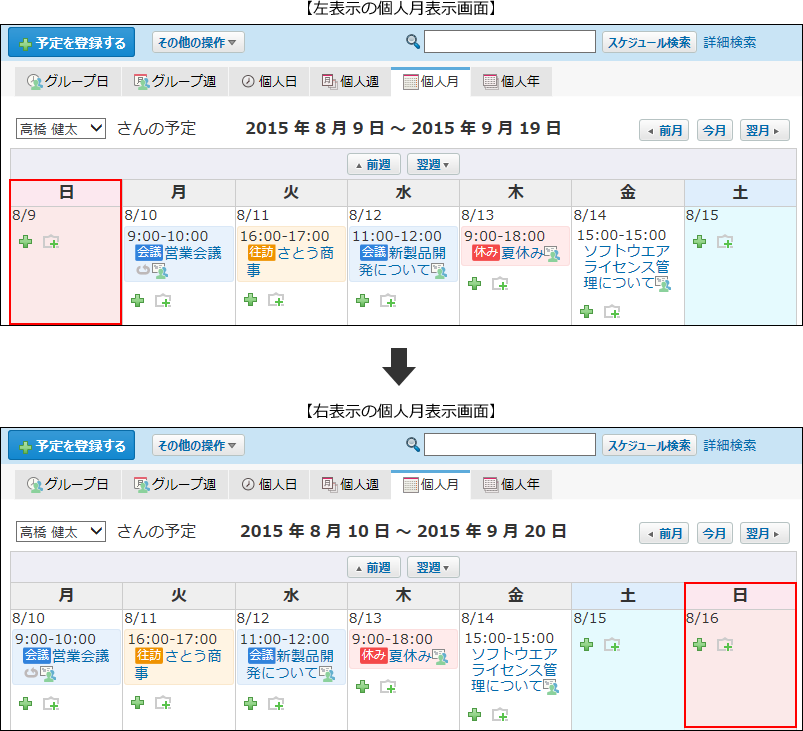Click period-schedule add icon under 8/11 in top calendar
Image resolution: width=803 pixels, height=731 pixels.
(276, 300)
